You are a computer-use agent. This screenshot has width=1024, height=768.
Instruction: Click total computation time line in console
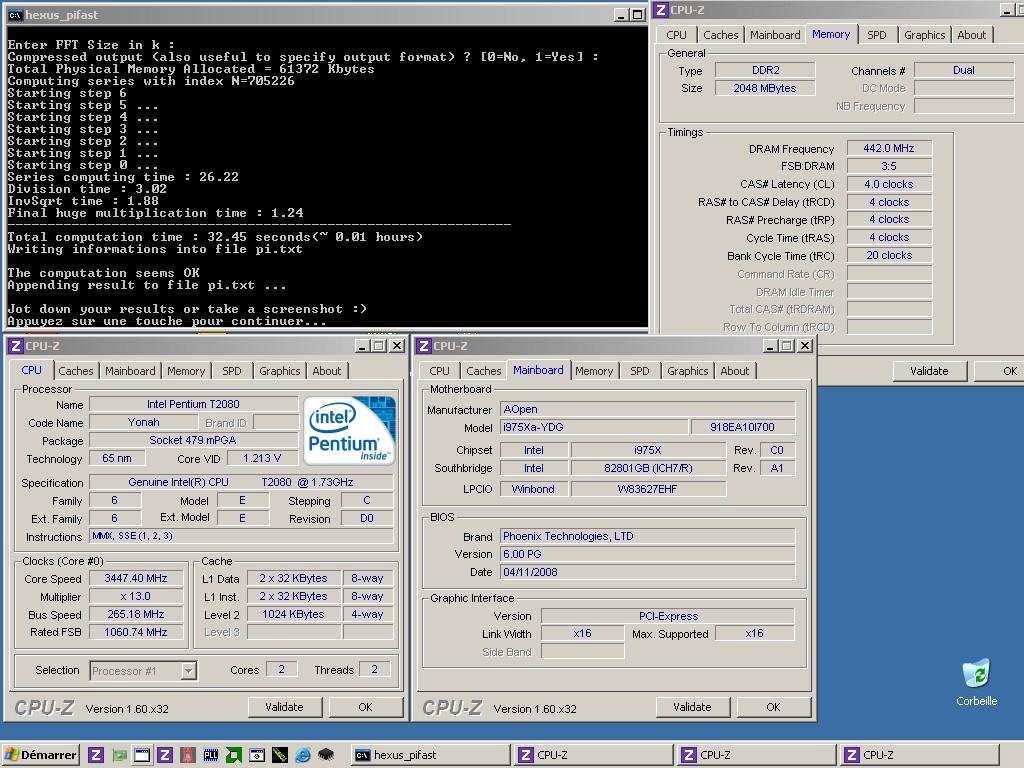[x=215, y=237]
